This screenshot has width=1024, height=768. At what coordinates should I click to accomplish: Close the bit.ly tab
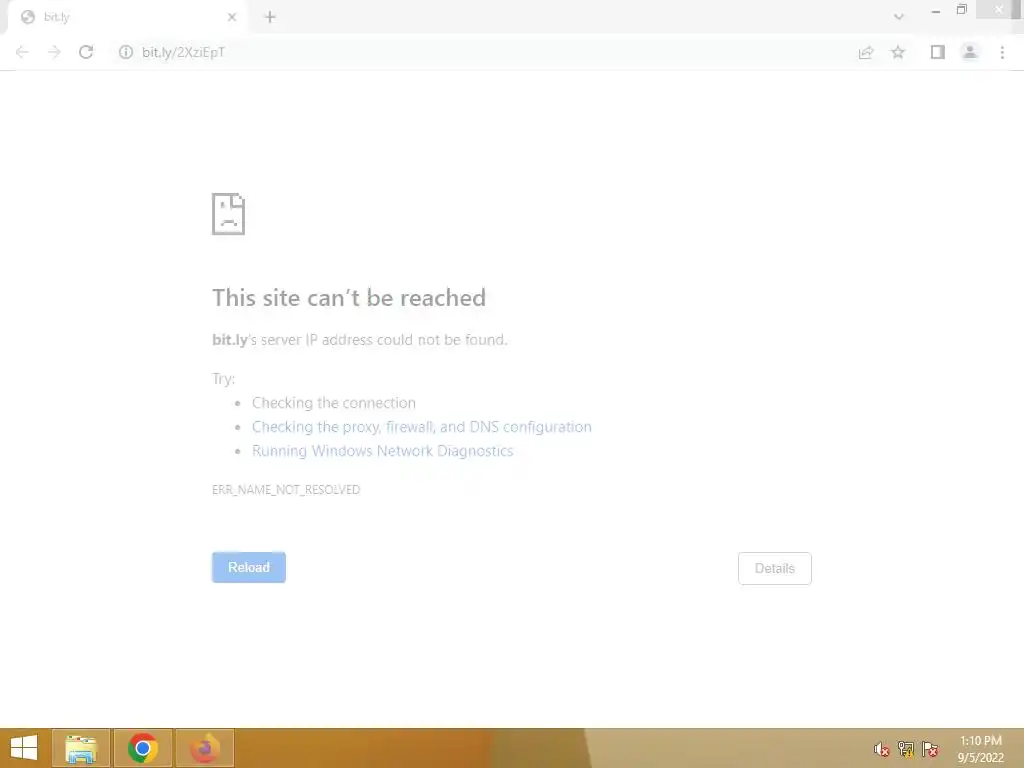pos(232,17)
